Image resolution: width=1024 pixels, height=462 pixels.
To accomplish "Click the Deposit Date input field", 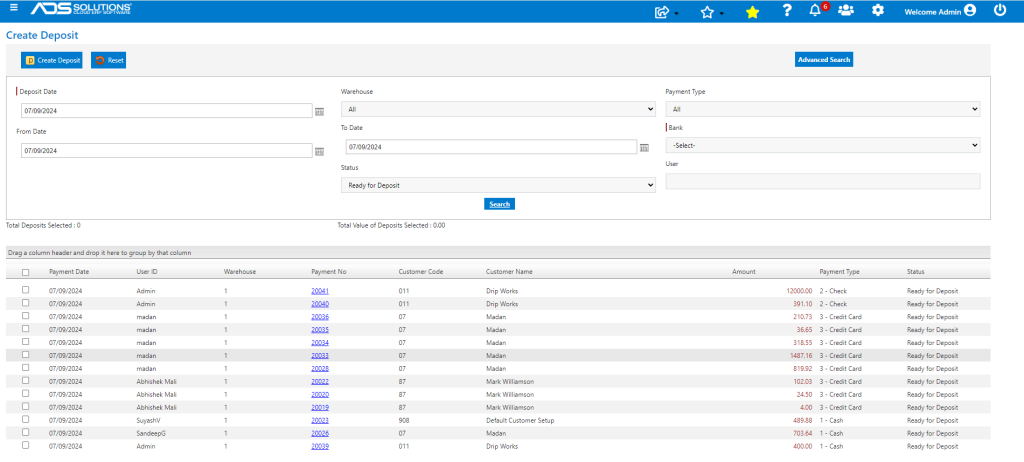I will [167, 111].
